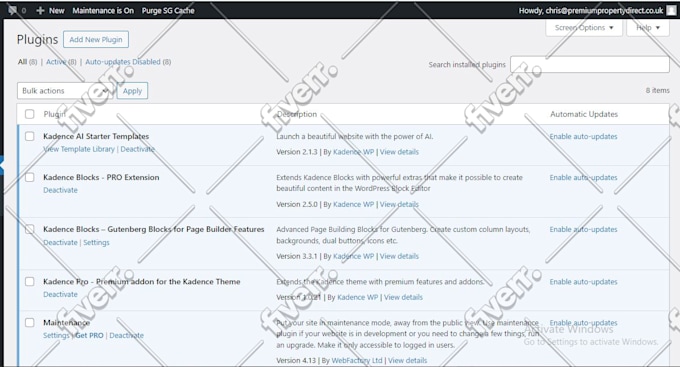Open the Bulk actions dropdown

(x=64, y=91)
